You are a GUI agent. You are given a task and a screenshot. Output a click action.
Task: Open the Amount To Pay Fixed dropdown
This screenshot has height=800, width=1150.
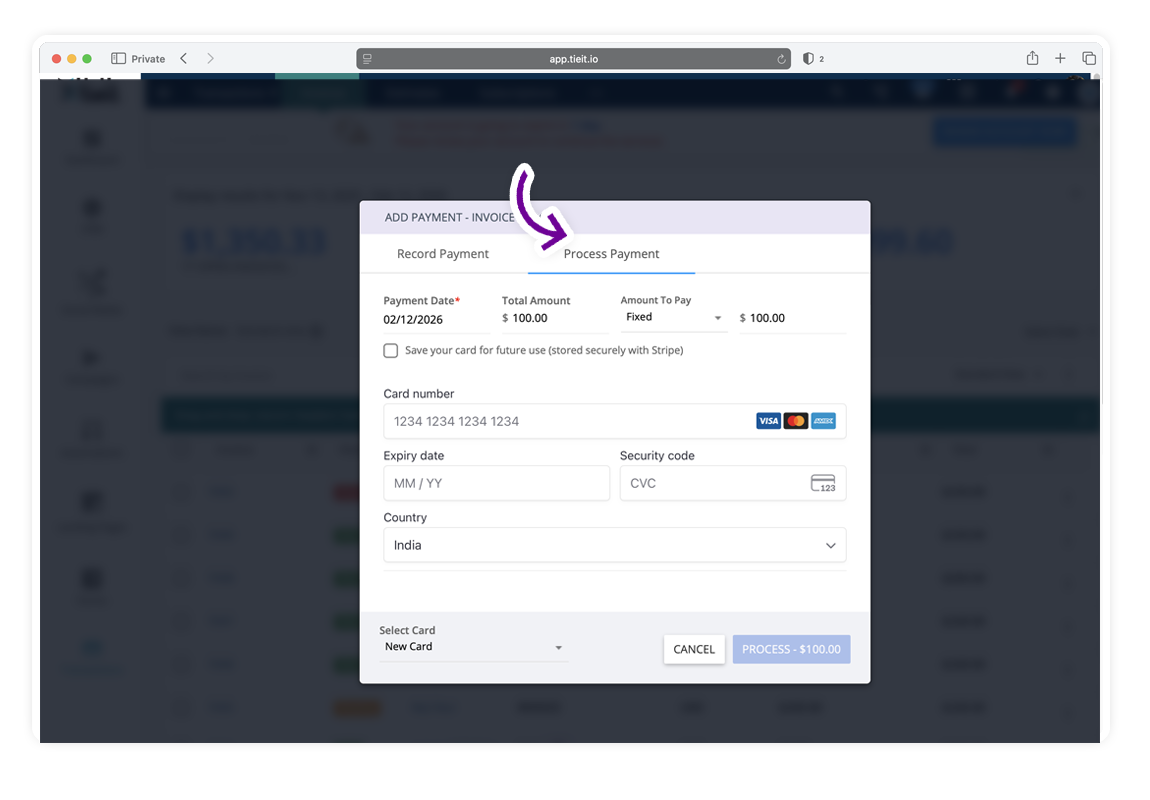point(673,318)
